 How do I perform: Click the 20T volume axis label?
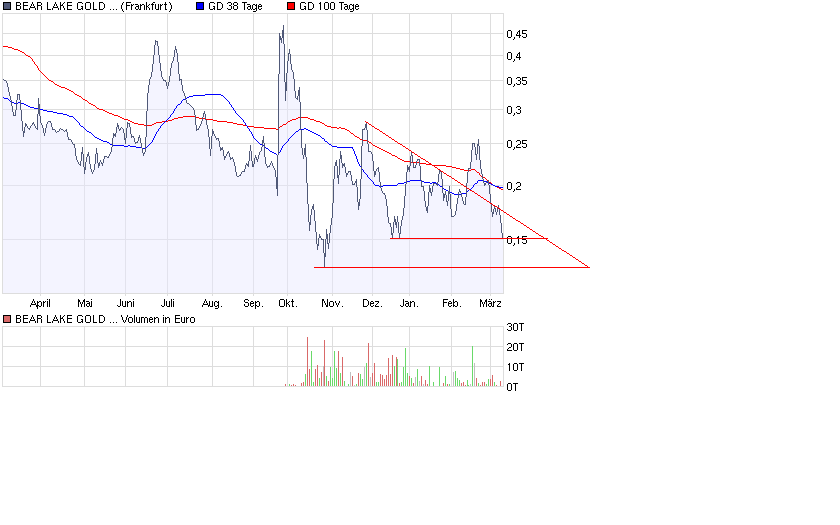[515, 348]
